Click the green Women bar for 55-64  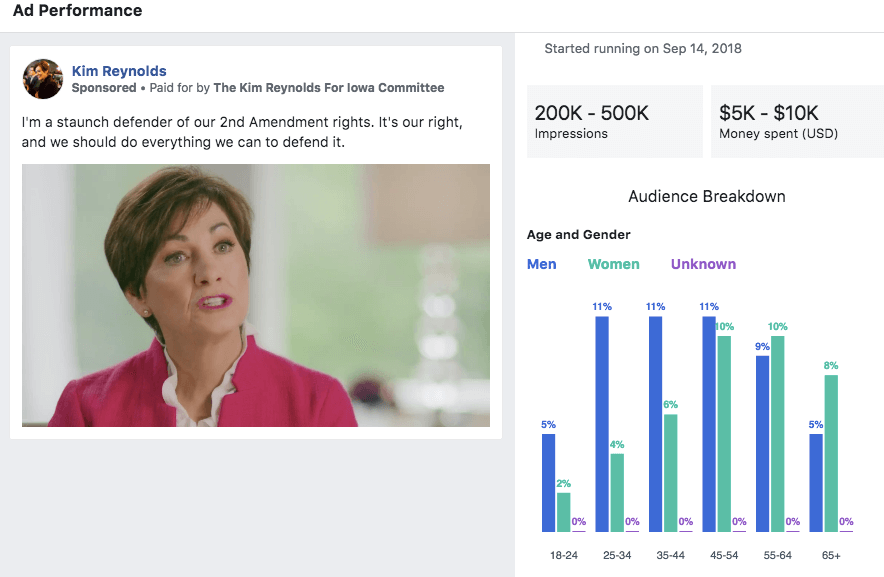pos(778,433)
